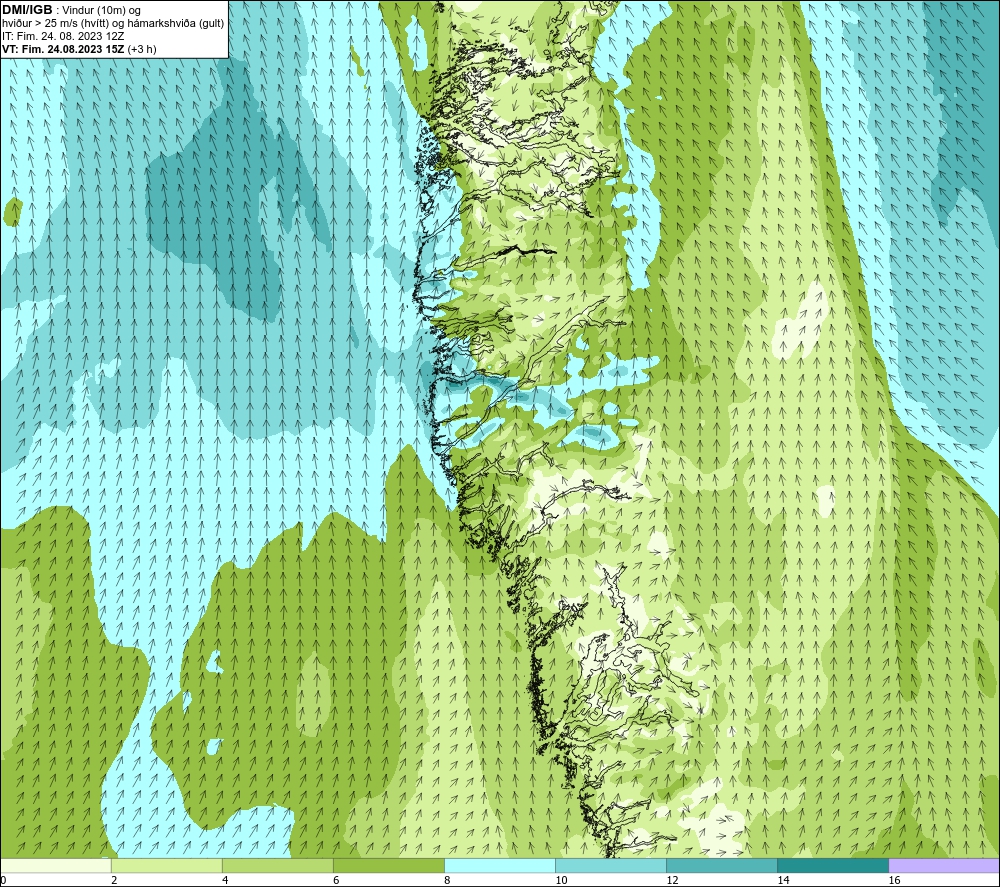Screen dimensions: 1000x887
Task: Select the 14–16 m/s deep teal legend swatch
Action: [x=832, y=865]
